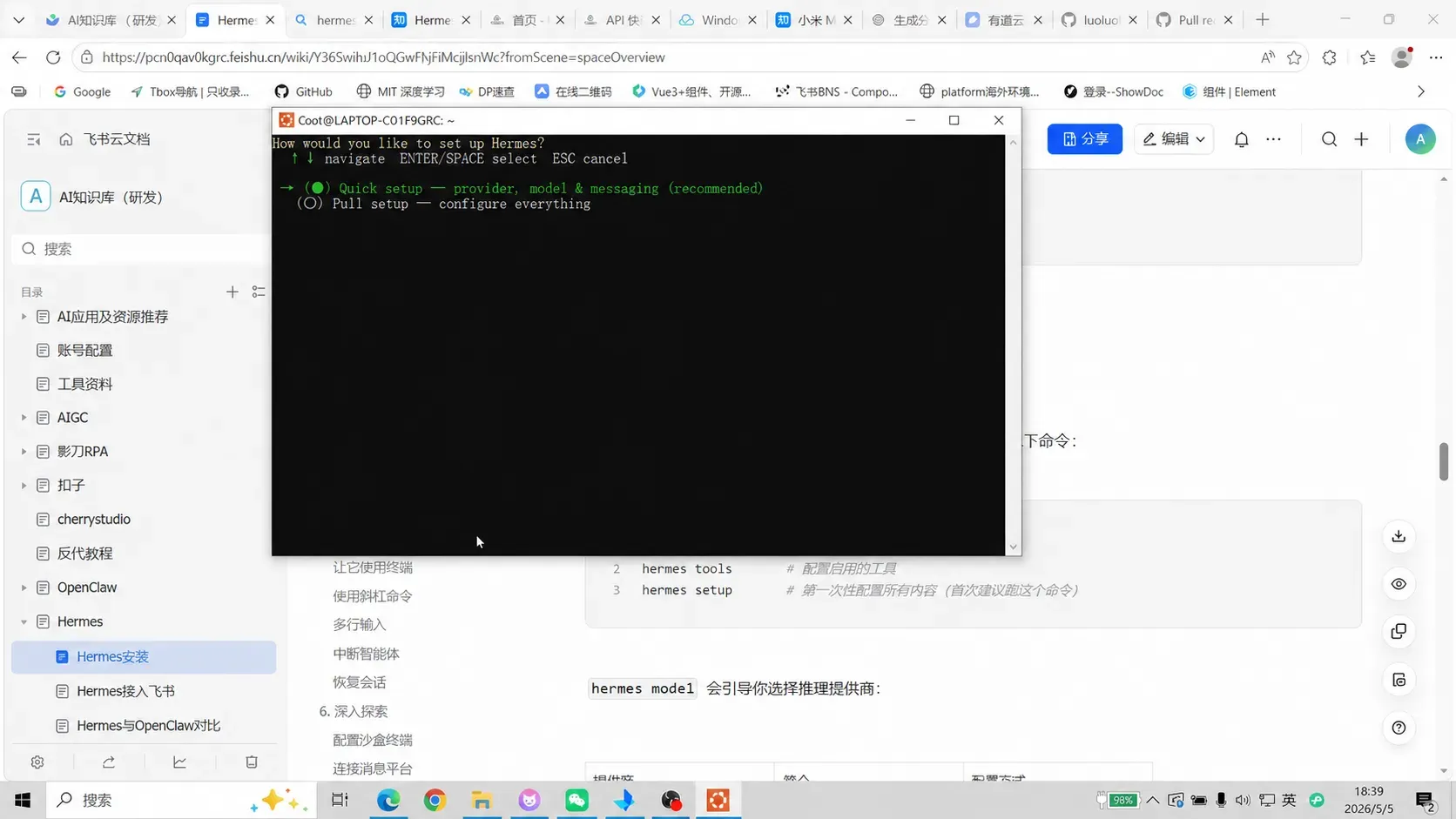Jump to 中断智能体 outline entry
This screenshot has width=1456, height=819.
tap(366, 654)
